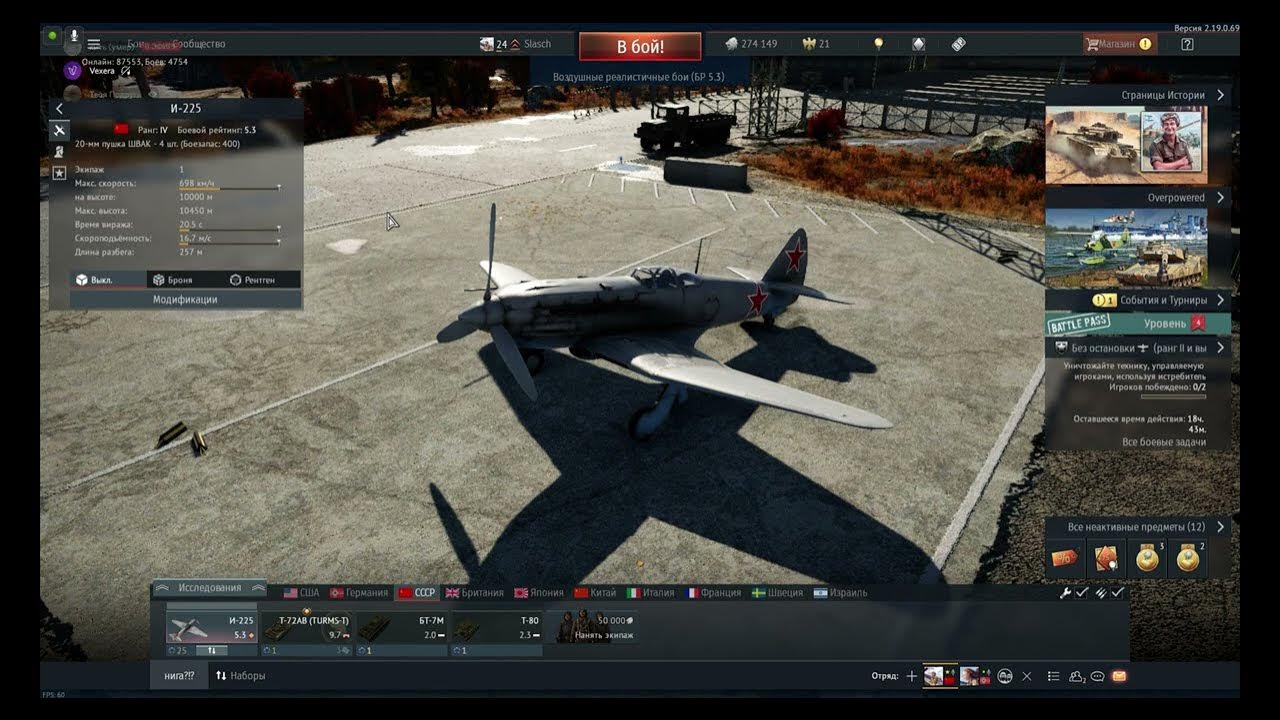Viewport: 1280px width, 720px height.
Task: Open the BP battle pass icon
Action: 958,44
